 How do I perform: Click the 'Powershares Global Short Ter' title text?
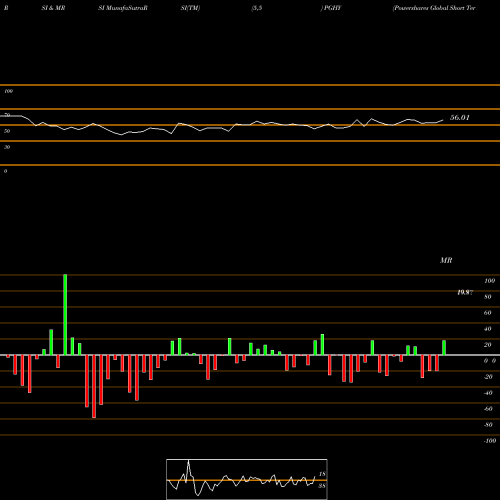[434, 8]
